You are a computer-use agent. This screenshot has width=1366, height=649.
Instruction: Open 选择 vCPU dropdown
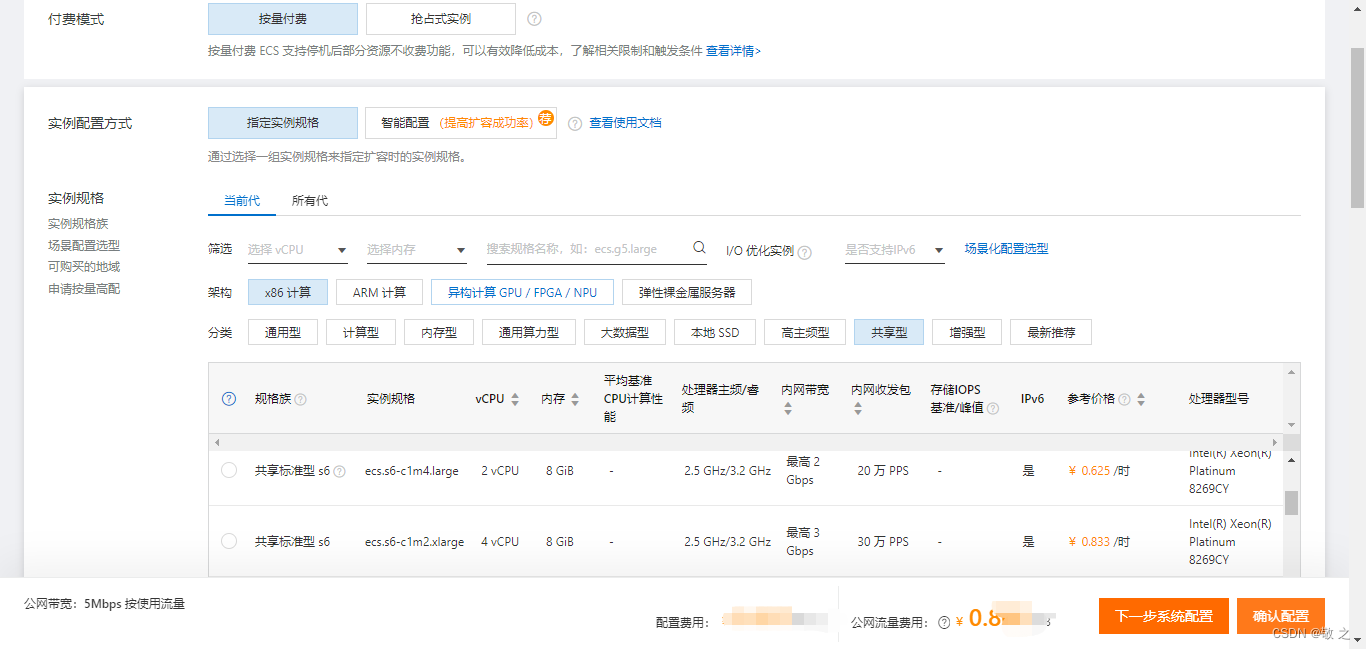[x=298, y=250]
